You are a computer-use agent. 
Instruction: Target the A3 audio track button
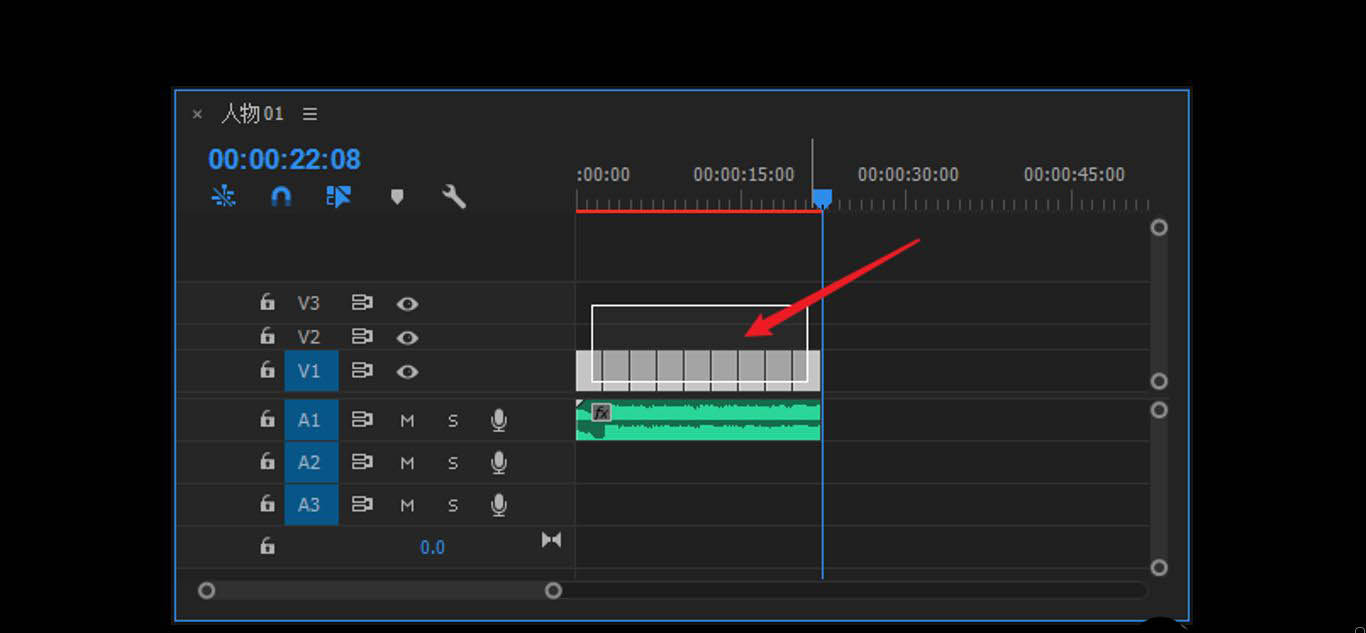(x=310, y=505)
